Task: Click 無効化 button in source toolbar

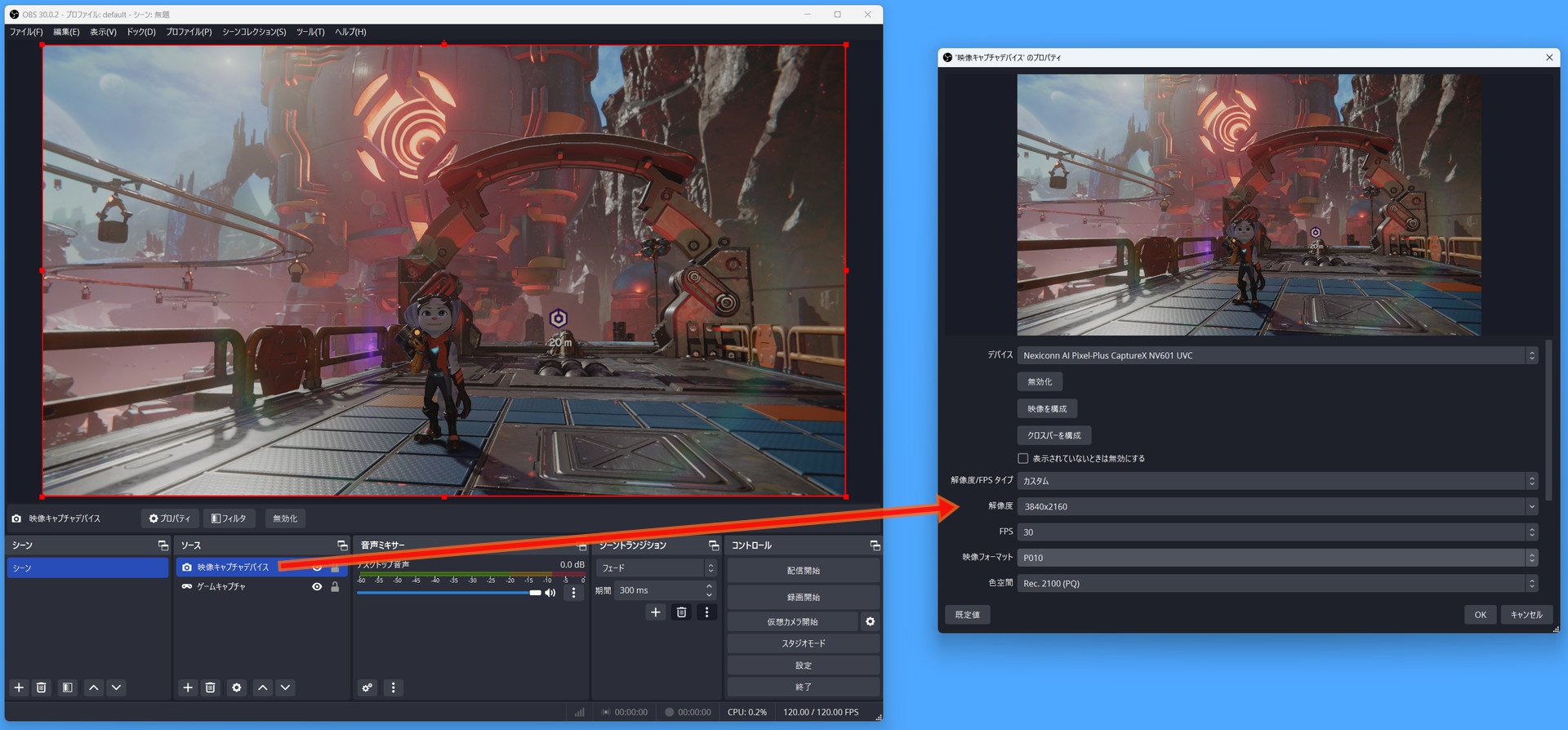Action: pos(285,519)
